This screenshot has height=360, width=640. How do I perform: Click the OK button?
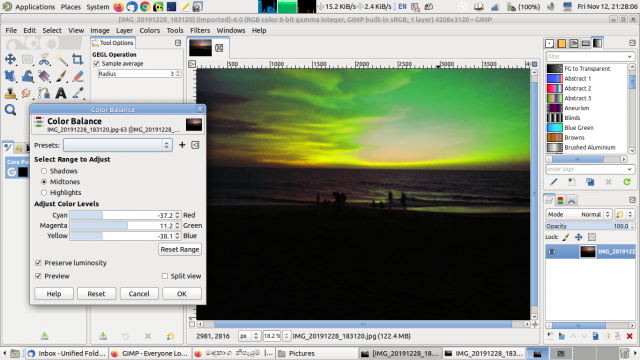tap(182, 293)
